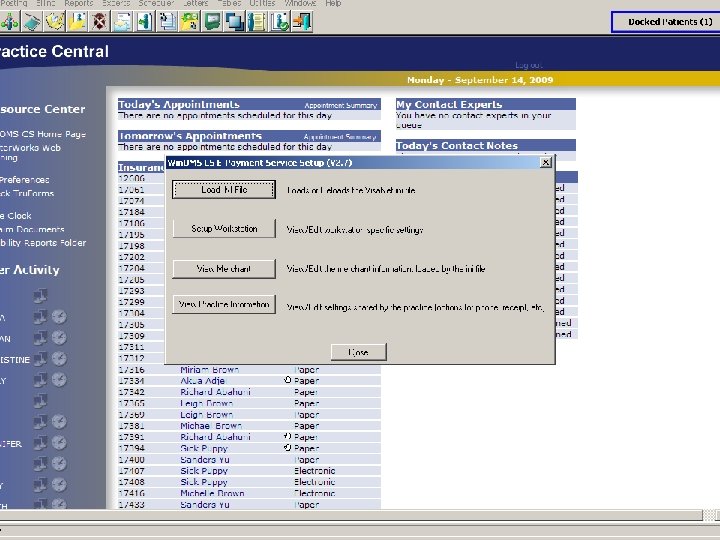The height and width of the screenshot is (540, 720).
Task: Open the yellow patient folder toolbar icon
Action: [77, 22]
